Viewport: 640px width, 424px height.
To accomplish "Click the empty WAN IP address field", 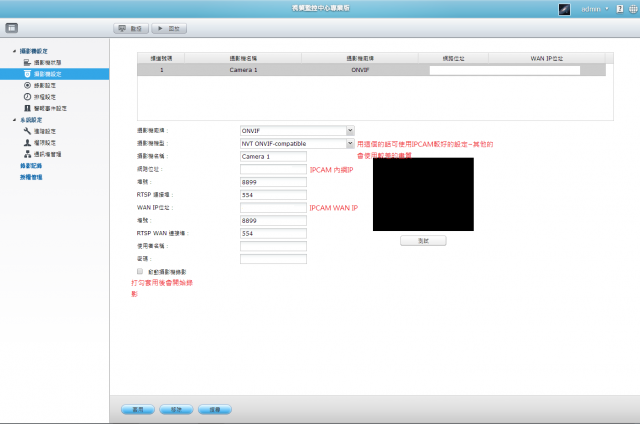I will coord(273,208).
